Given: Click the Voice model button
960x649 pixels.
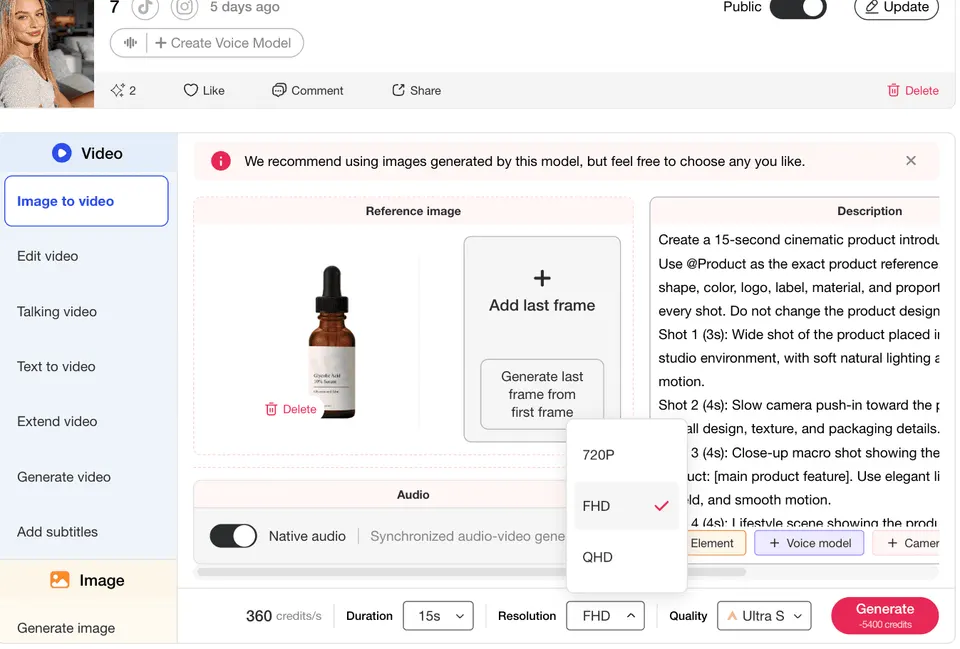Looking at the screenshot, I should coord(809,543).
